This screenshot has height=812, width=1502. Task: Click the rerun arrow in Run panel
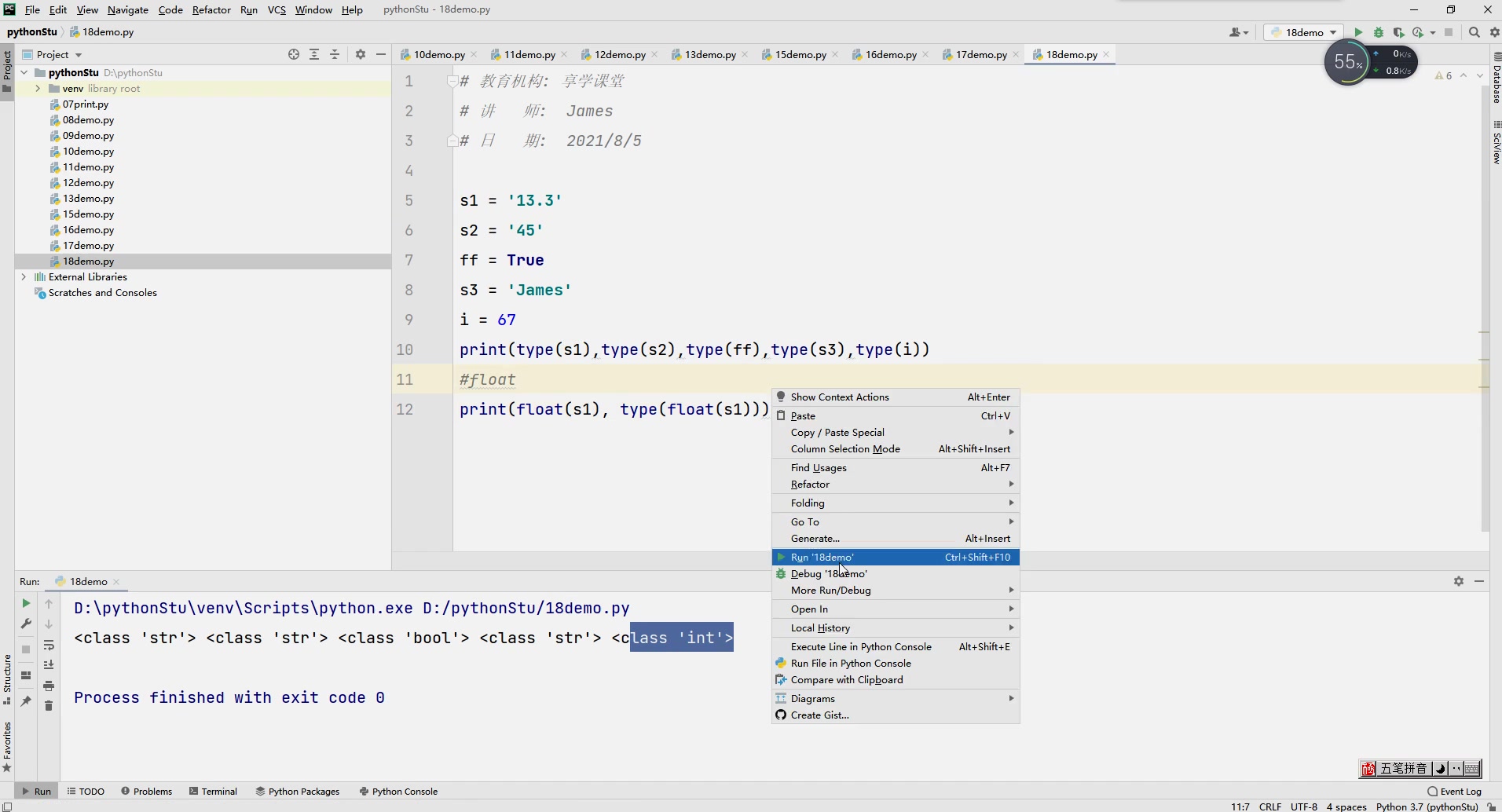[26, 603]
